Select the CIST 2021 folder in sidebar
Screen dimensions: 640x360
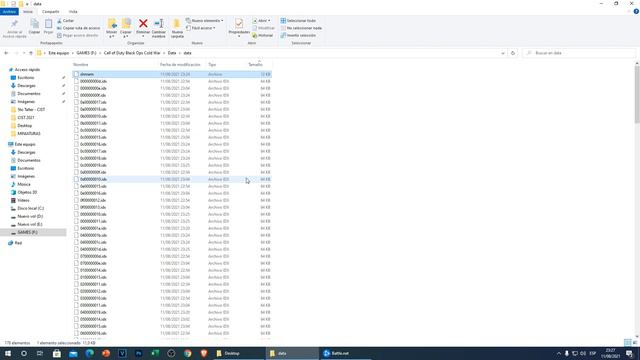coord(25,118)
